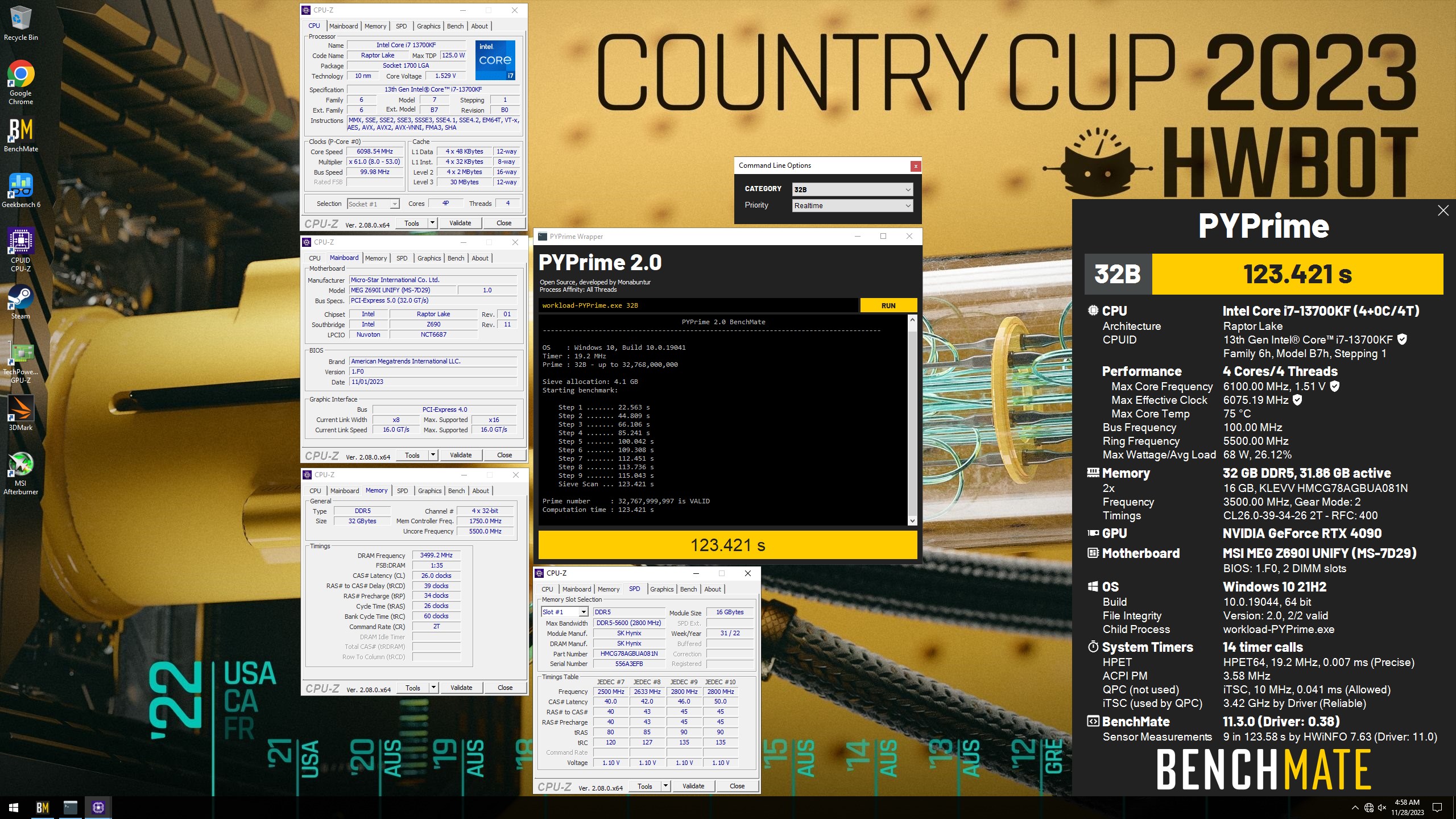Open Slot #1 memory slot dropdown
Viewport: 1456px width, 819px height.
coord(564,612)
